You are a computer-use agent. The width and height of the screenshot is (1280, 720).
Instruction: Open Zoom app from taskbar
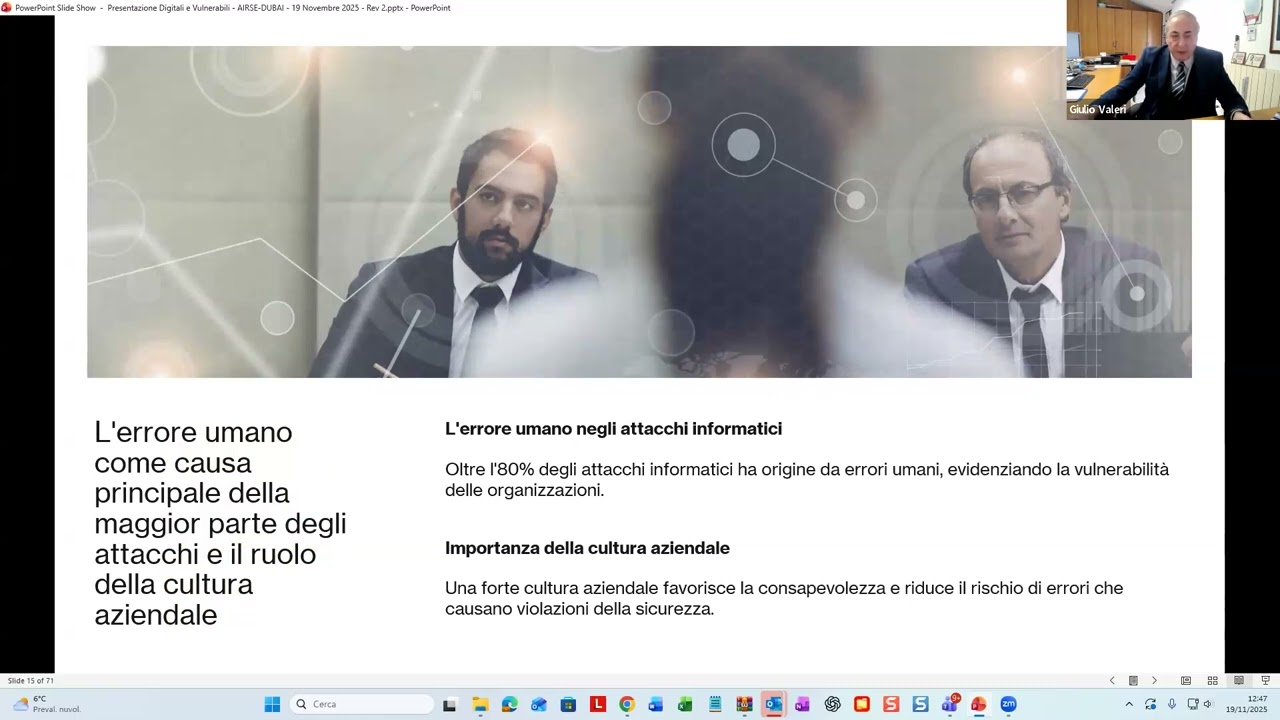click(x=1008, y=704)
